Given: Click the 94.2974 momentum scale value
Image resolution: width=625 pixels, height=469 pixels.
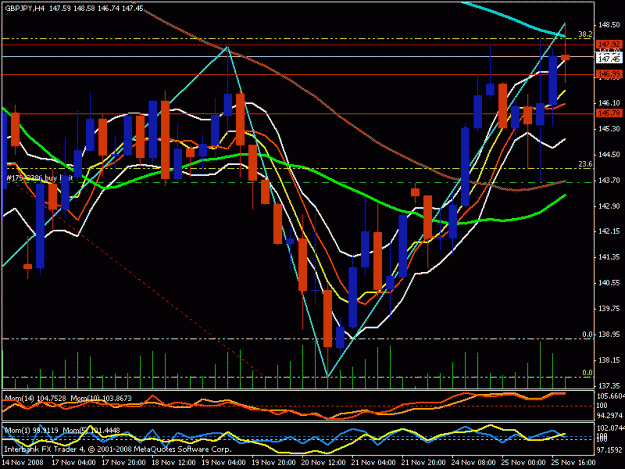Looking at the screenshot, I should [610, 416].
